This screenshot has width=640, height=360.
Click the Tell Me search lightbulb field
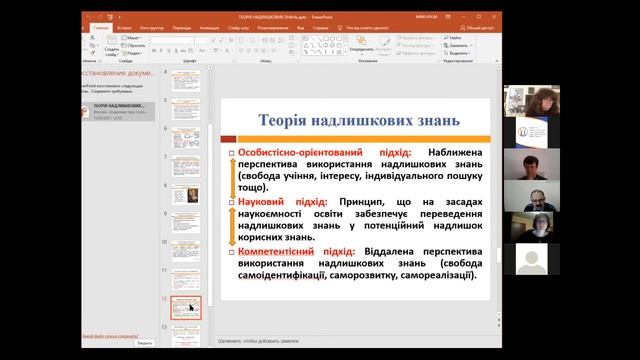pos(363,28)
